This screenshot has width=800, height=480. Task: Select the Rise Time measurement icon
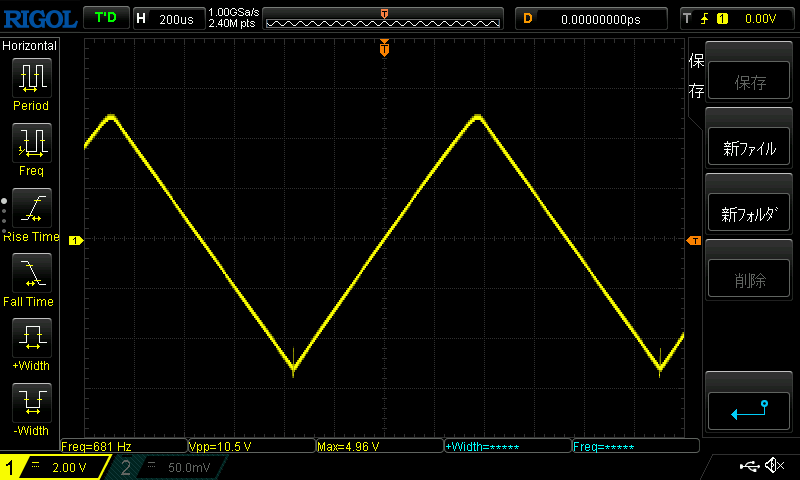click(x=32, y=208)
